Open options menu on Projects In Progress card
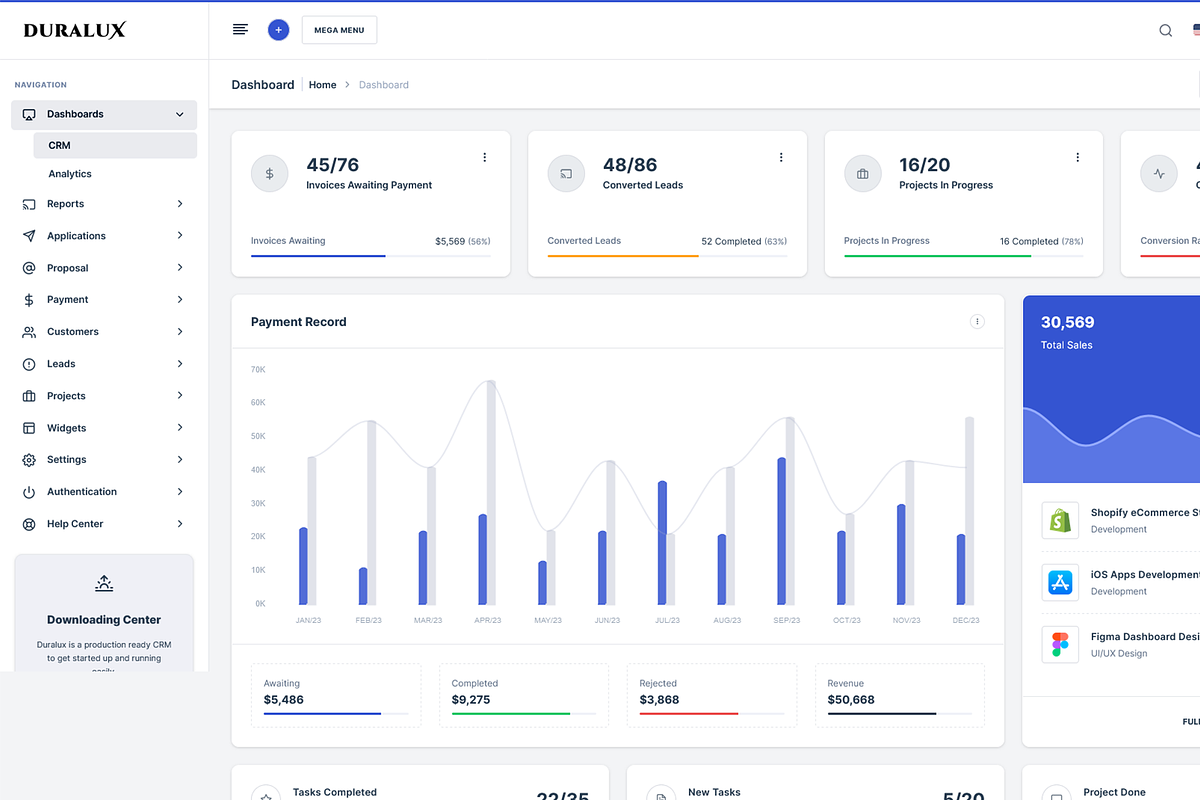The width and height of the screenshot is (1200, 800). pos(1078,157)
